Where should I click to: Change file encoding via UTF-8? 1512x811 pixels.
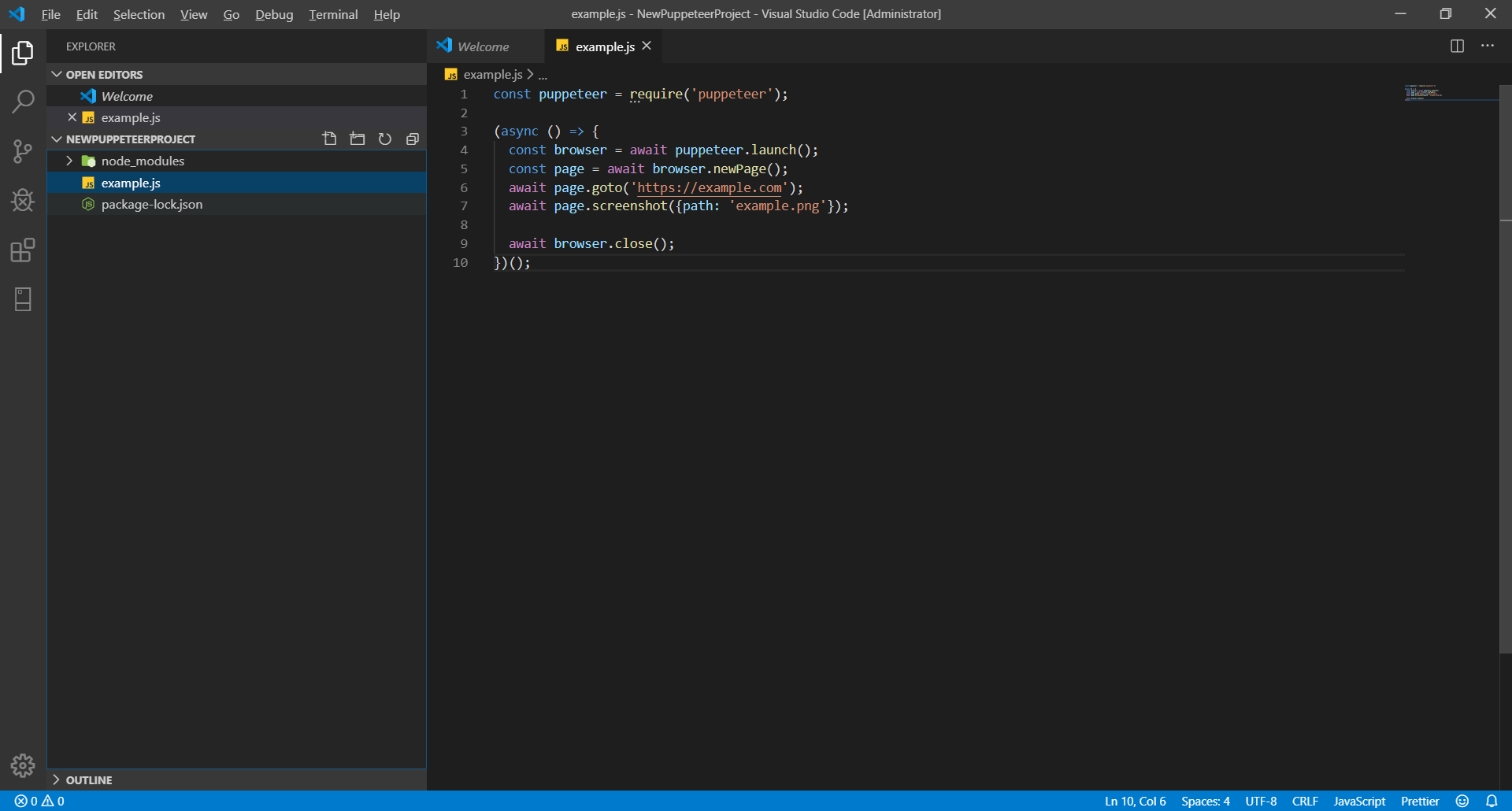click(x=1261, y=801)
